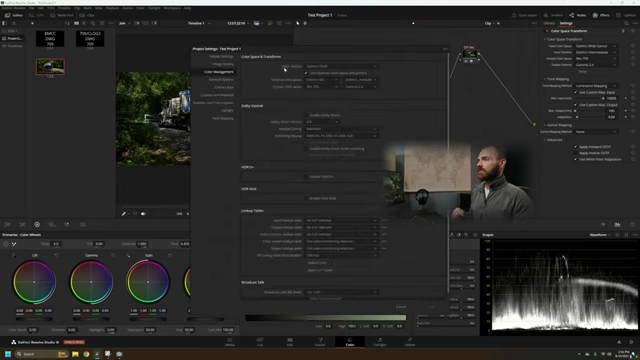Toggle Use separate color space and gamma

point(306,73)
